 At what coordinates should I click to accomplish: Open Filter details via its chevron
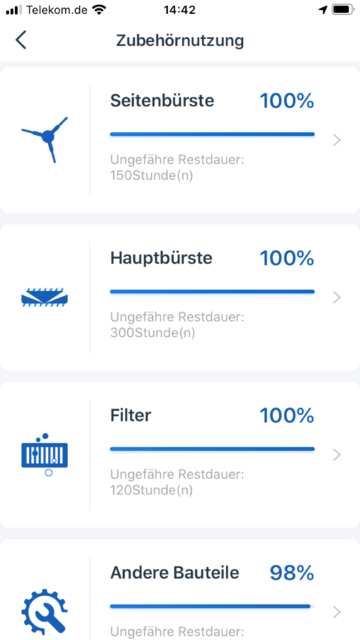tap(337, 455)
